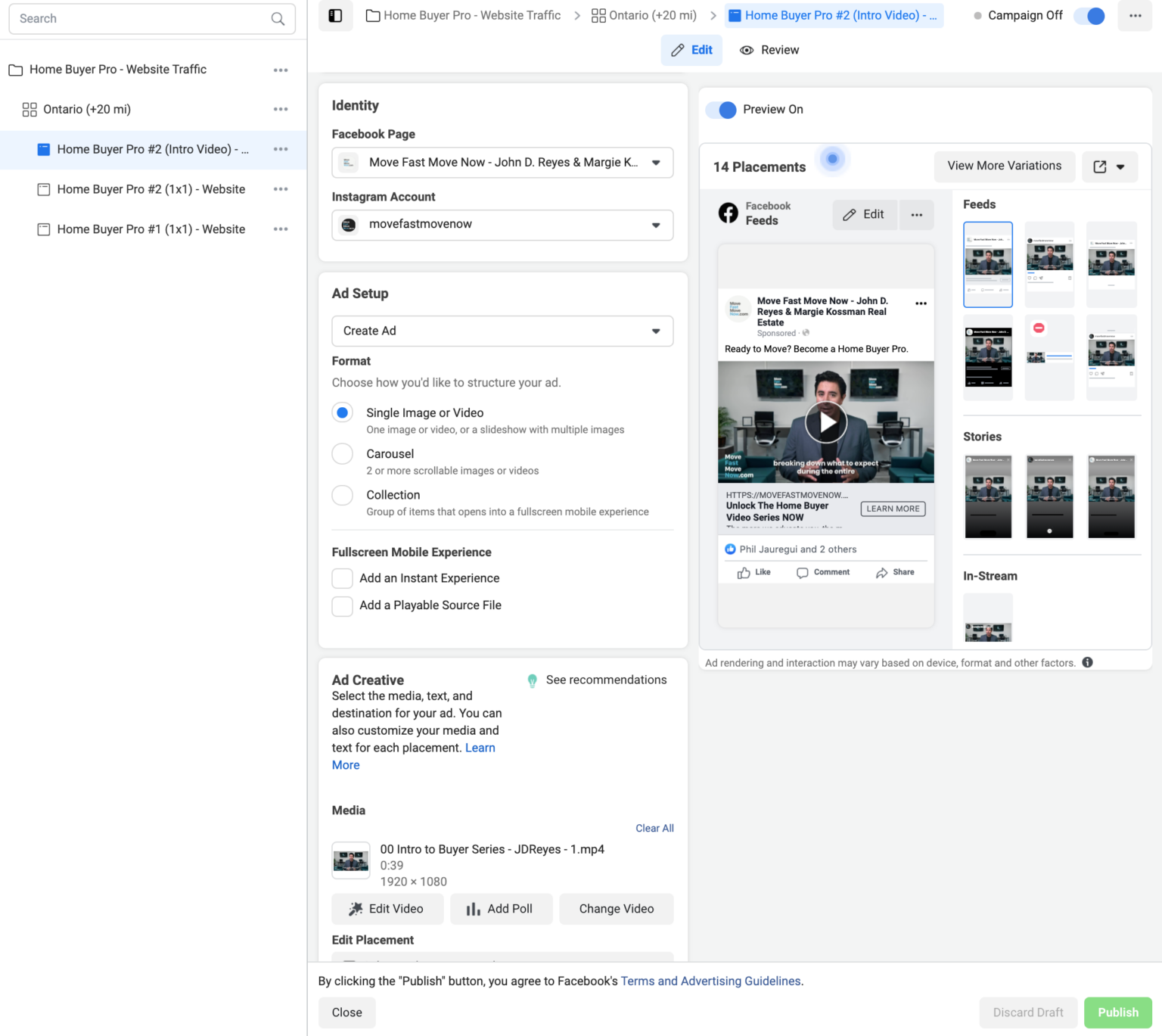Viewport: 1162px width, 1036px height.
Task: Select the dark Feeds placement thumbnail
Action: [x=988, y=357]
